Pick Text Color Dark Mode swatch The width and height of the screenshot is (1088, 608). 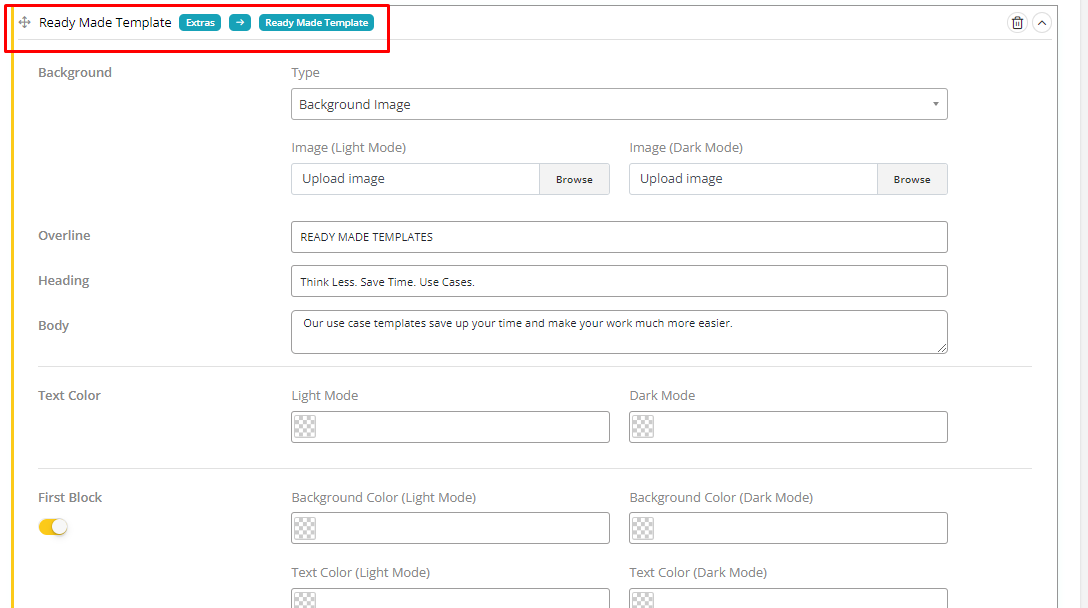coord(643,427)
